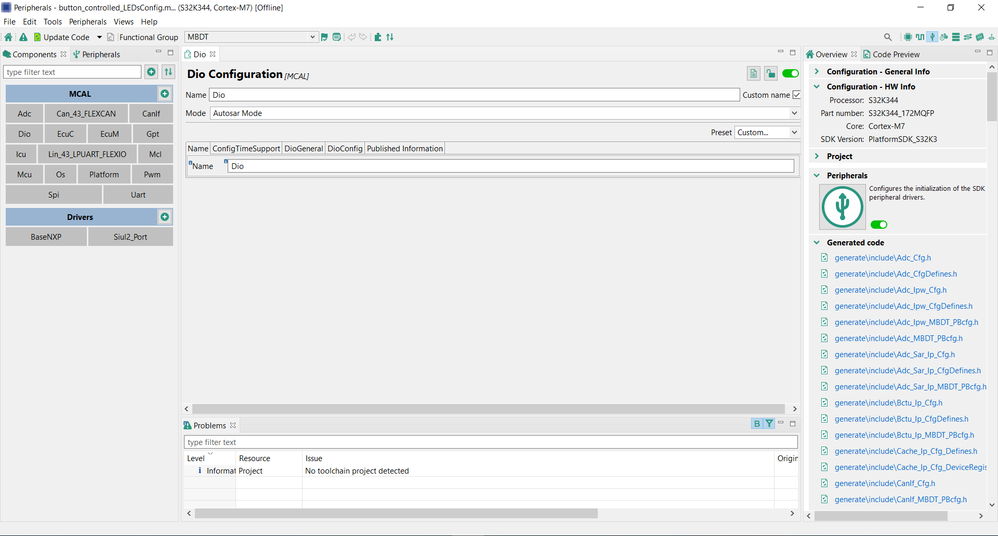This screenshot has width=998, height=536.
Task: Add MCAL component with plus icon
Action: pyautogui.click(x=165, y=94)
